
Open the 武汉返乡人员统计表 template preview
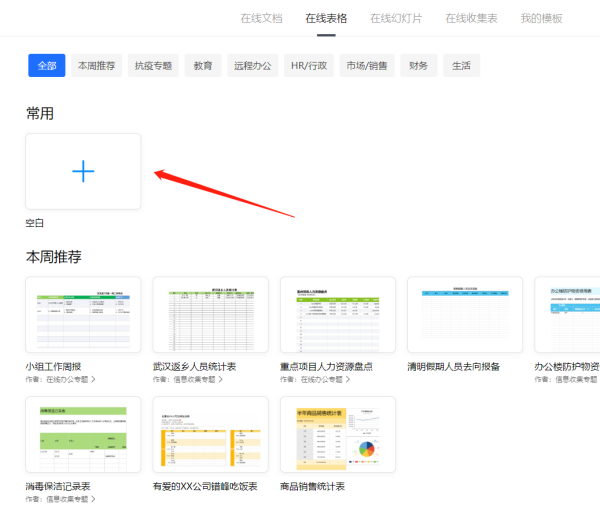[x=210, y=314]
